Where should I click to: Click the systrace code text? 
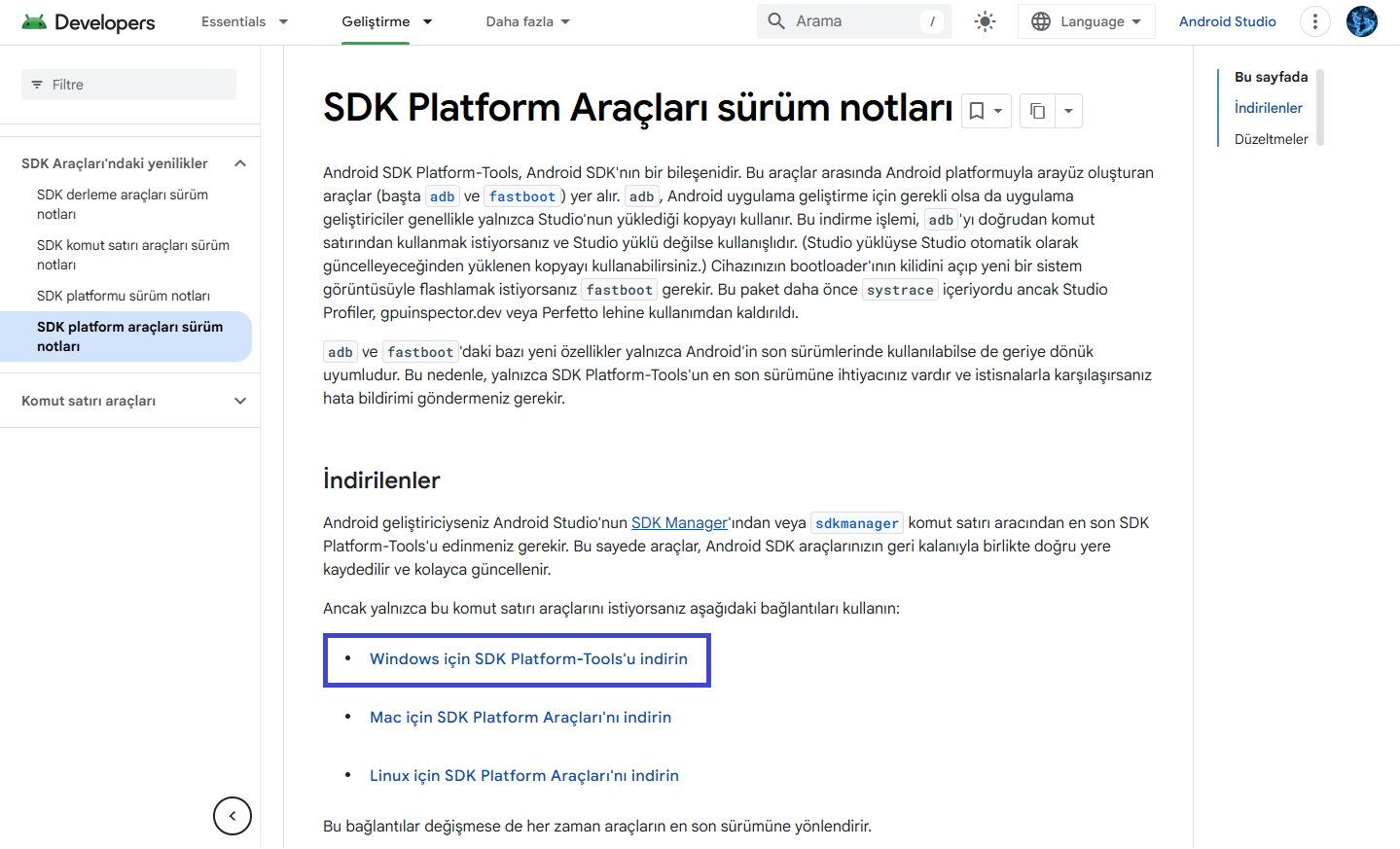(x=900, y=290)
